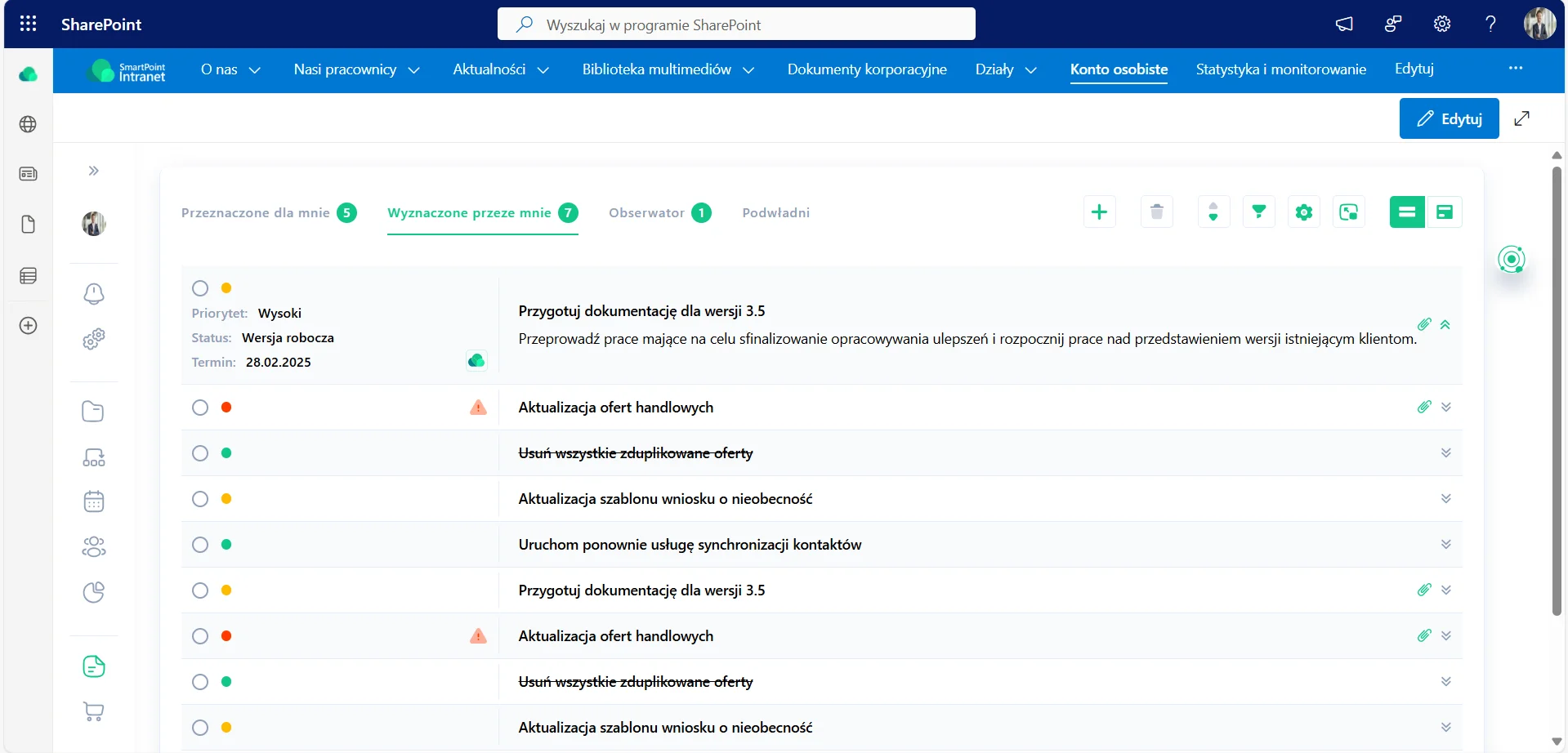This screenshot has width=1568, height=753.
Task: Collapse the expanded 'Przygotuj dokumentację' task
Action: click(x=1445, y=324)
